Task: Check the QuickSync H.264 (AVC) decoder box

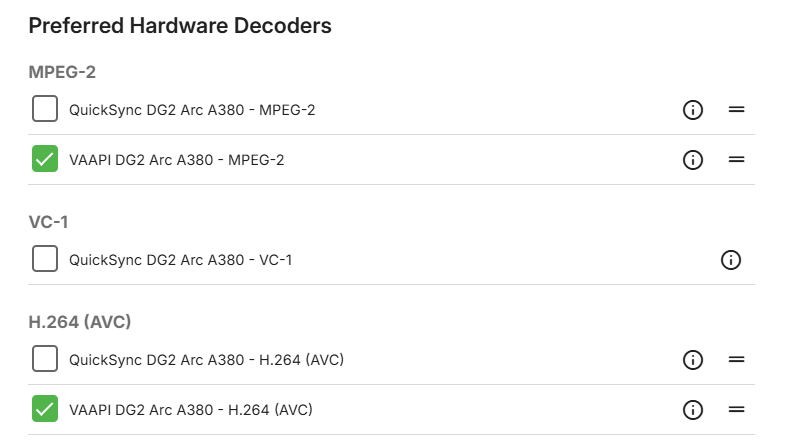Action: click(x=45, y=359)
